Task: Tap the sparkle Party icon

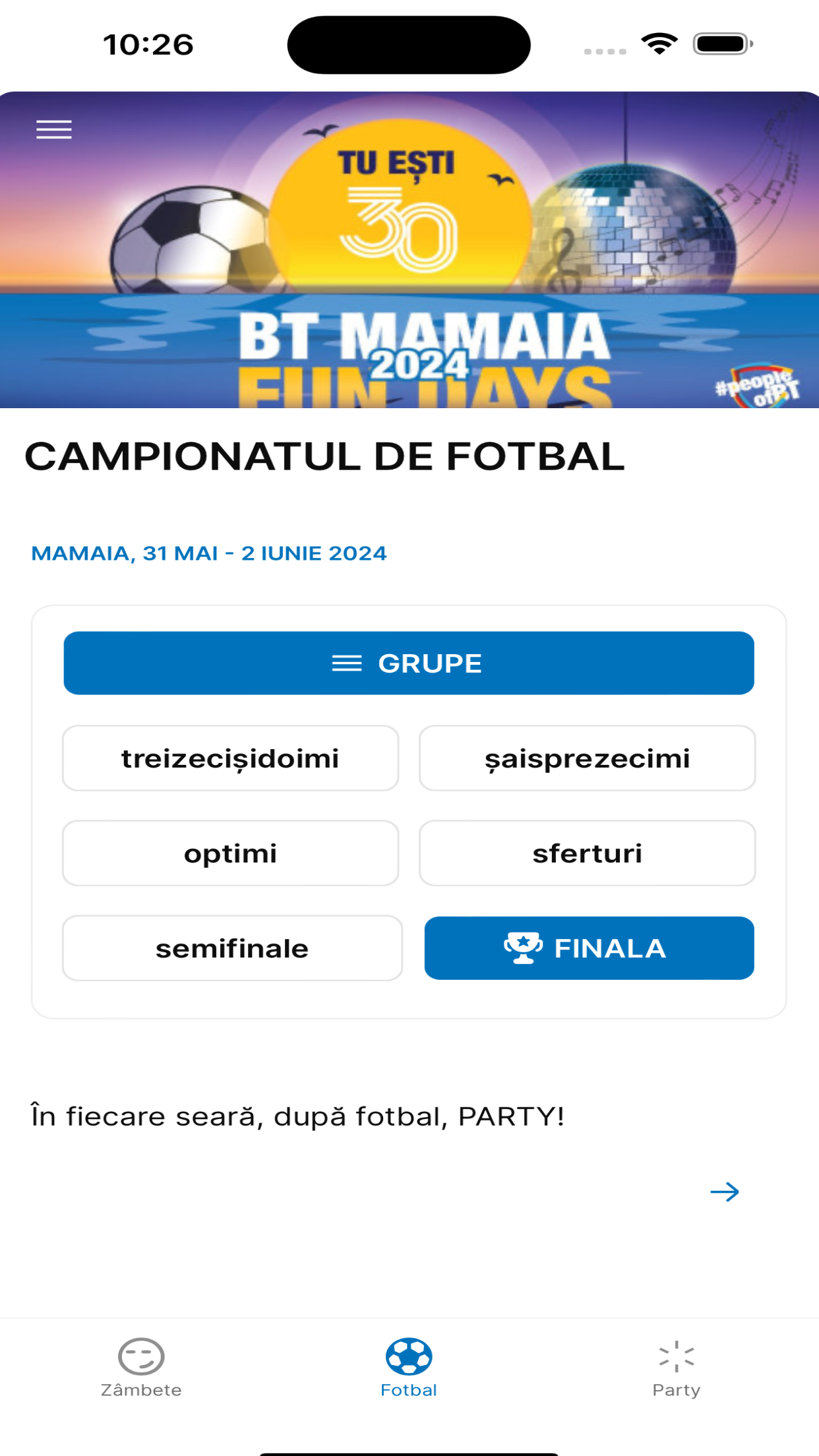Action: [x=677, y=1356]
